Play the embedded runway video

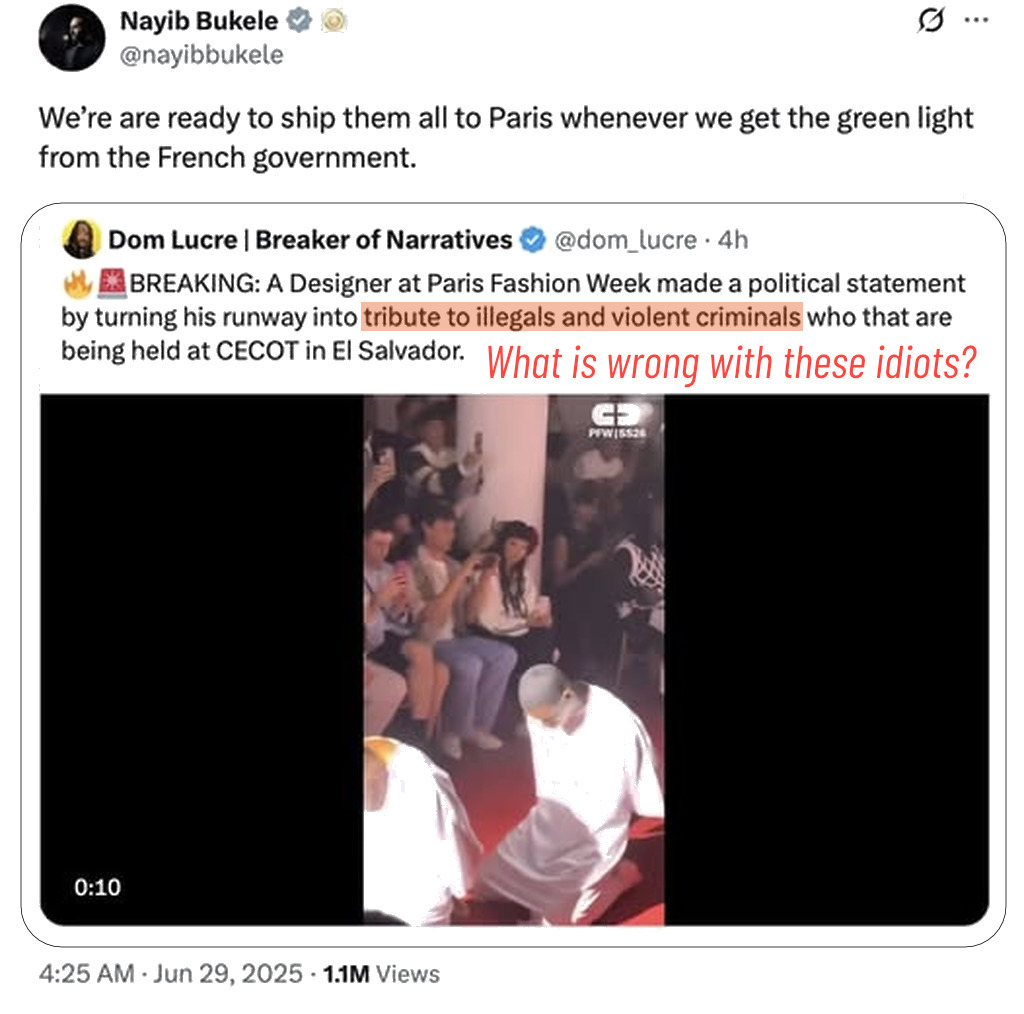pos(514,660)
